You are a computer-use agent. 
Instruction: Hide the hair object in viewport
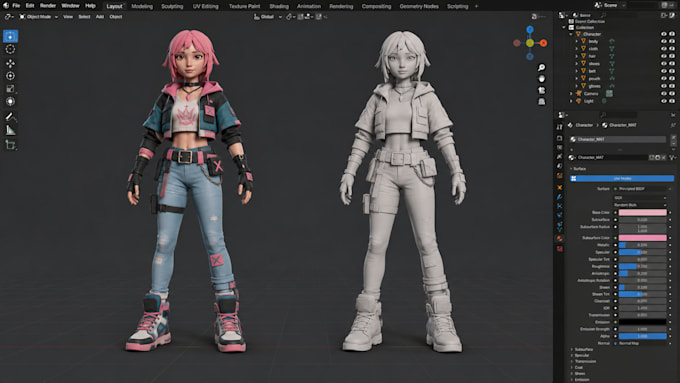(664, 56)
